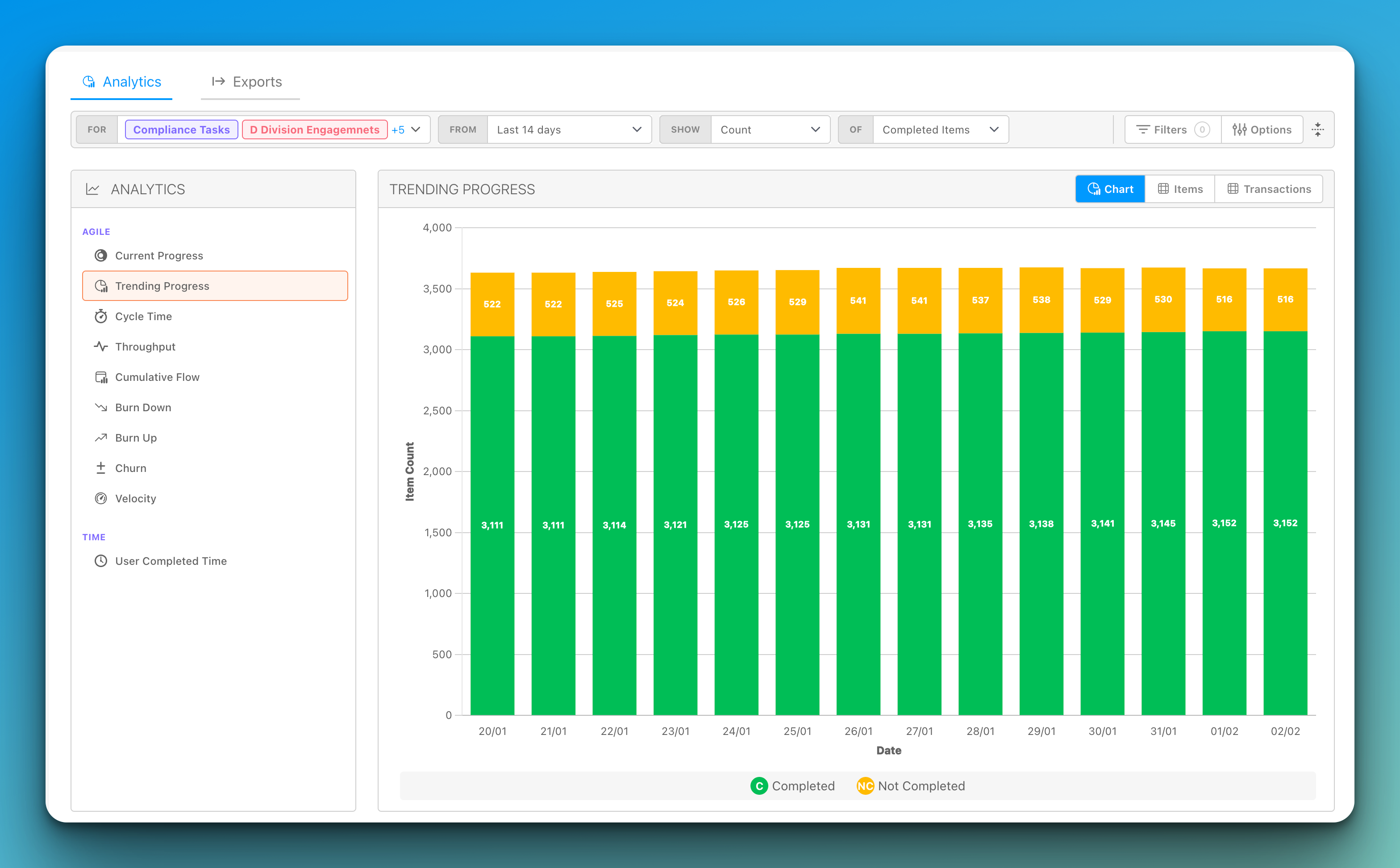Click the User Completed Time clock icon

(101, 561)
